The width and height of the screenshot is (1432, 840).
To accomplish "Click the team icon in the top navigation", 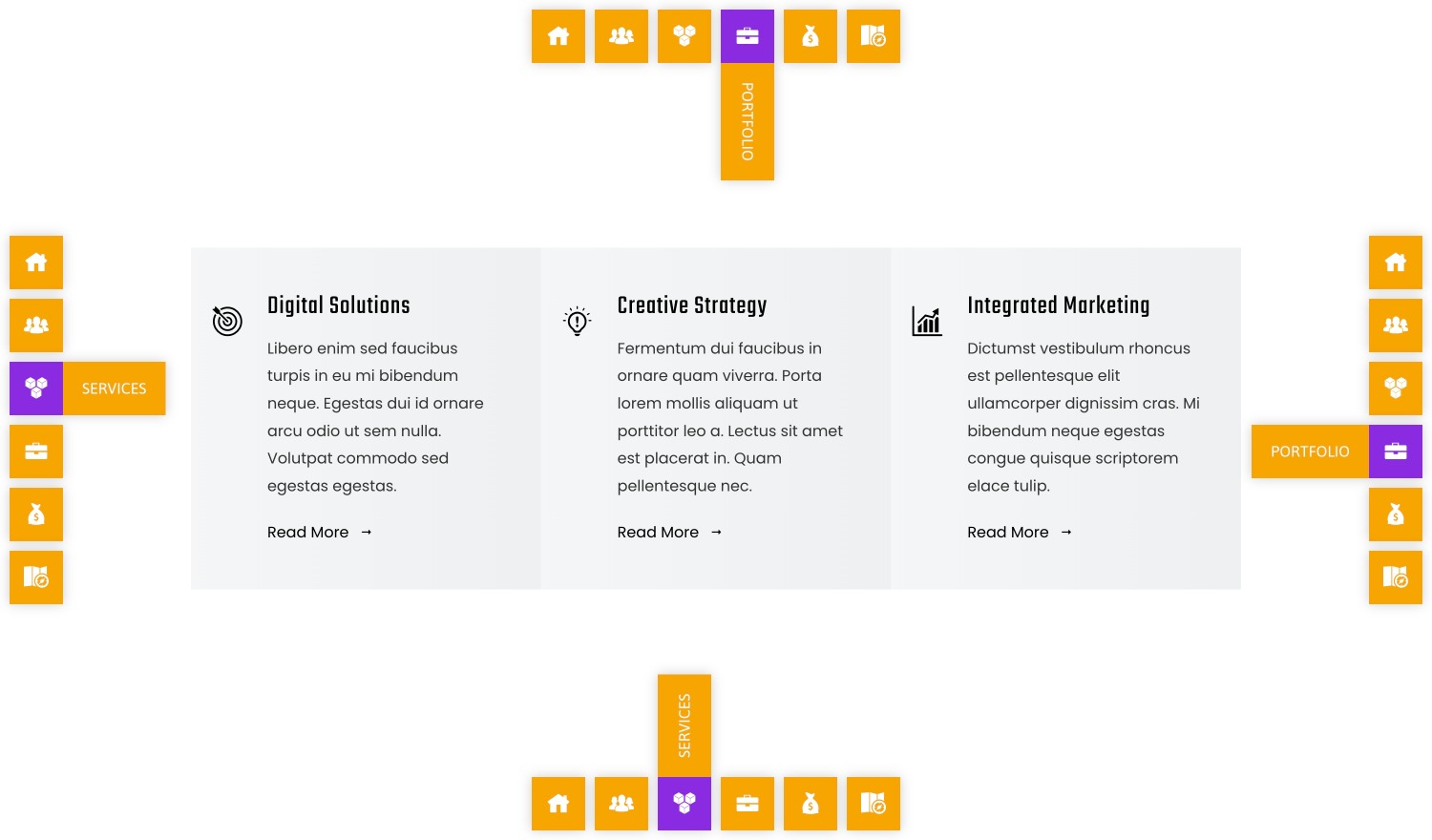I will [x=621, y=35].
